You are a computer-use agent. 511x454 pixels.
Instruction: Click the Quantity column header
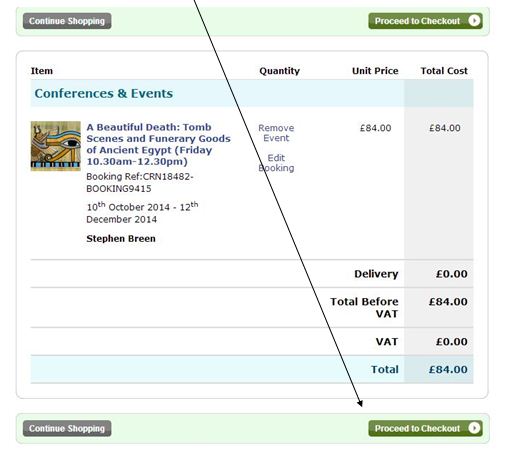pos(279,71)
